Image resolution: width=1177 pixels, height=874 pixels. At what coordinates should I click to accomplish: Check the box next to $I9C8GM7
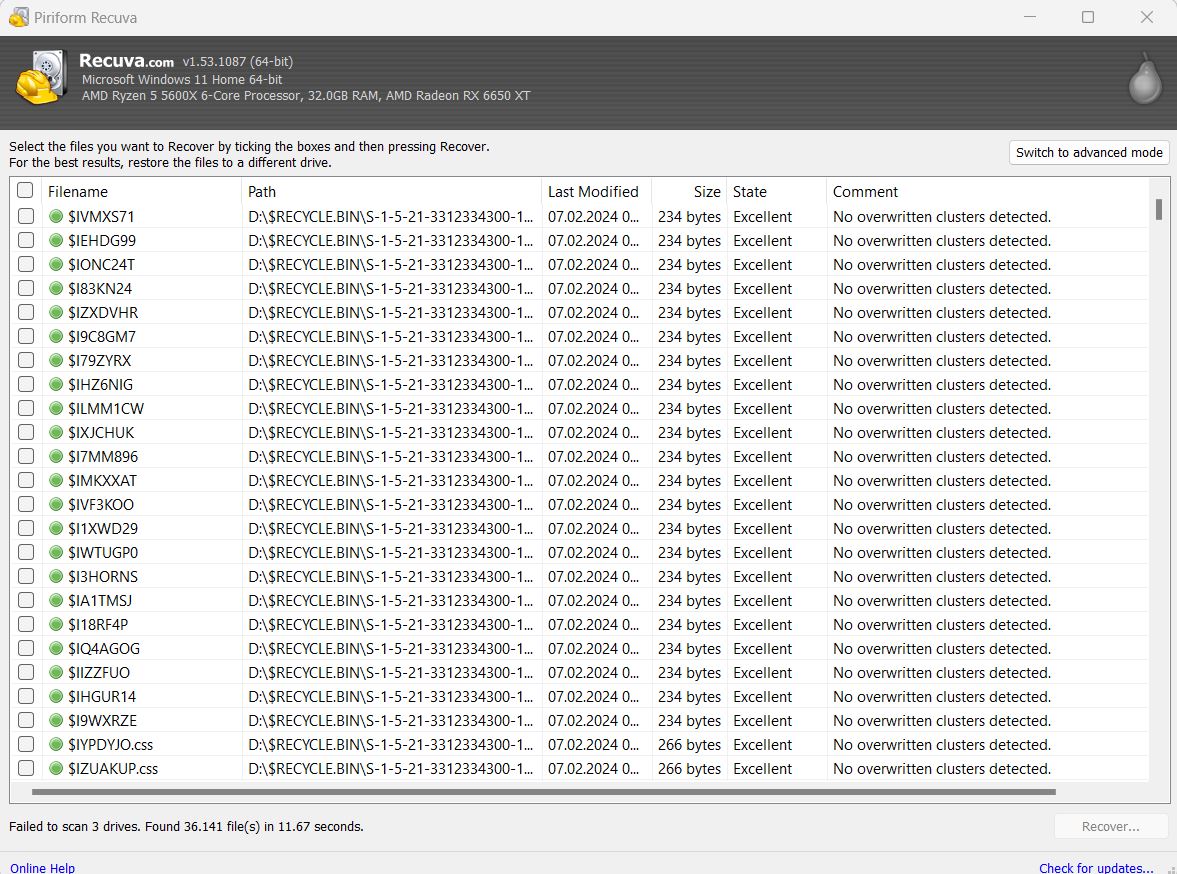click(x=26, y=336)
